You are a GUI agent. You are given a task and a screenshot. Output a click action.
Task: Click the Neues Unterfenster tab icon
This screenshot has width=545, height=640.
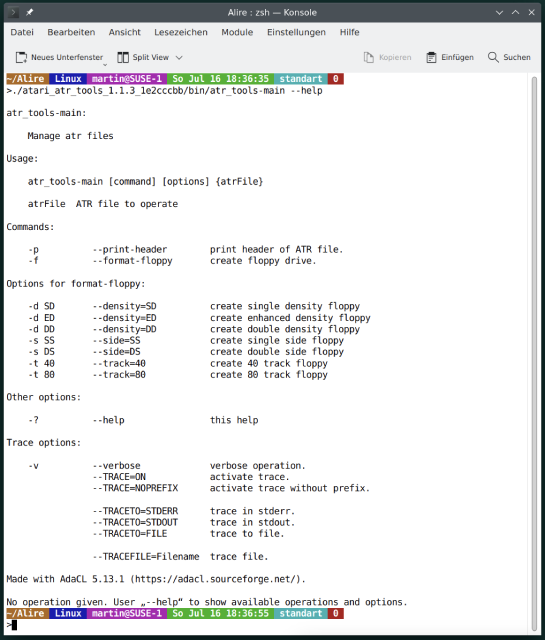[x=21, y=58]
